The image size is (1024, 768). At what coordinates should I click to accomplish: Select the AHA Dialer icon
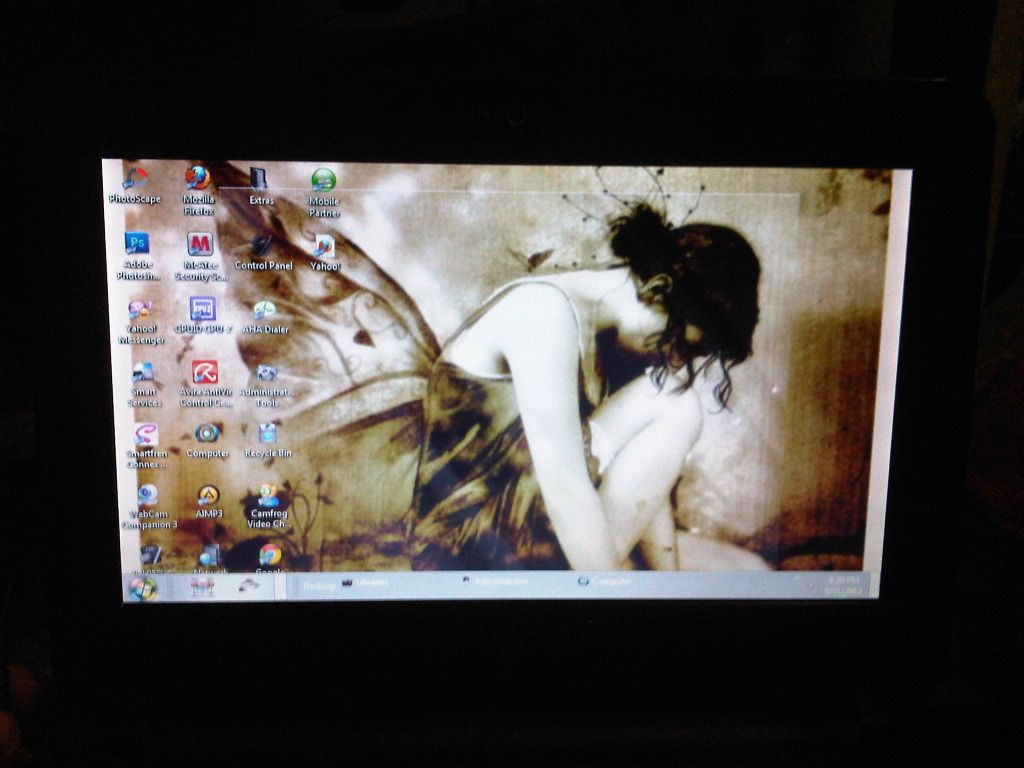pos(265,317)
